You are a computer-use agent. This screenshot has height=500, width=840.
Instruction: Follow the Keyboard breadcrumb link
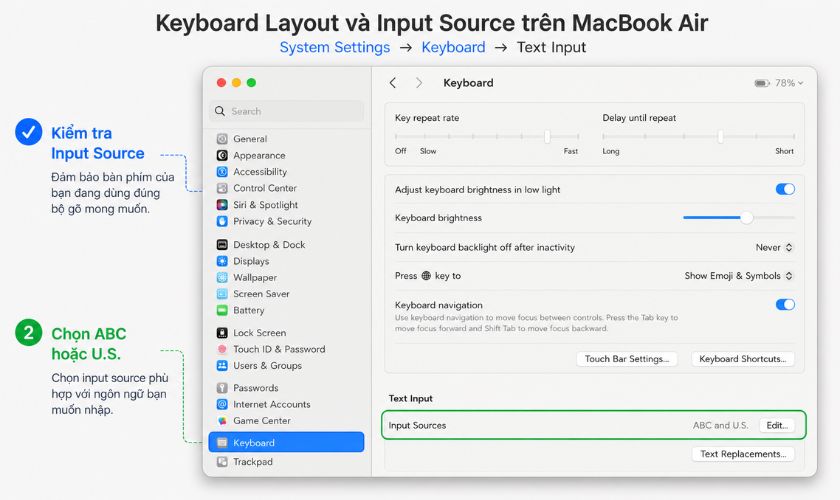453,47
